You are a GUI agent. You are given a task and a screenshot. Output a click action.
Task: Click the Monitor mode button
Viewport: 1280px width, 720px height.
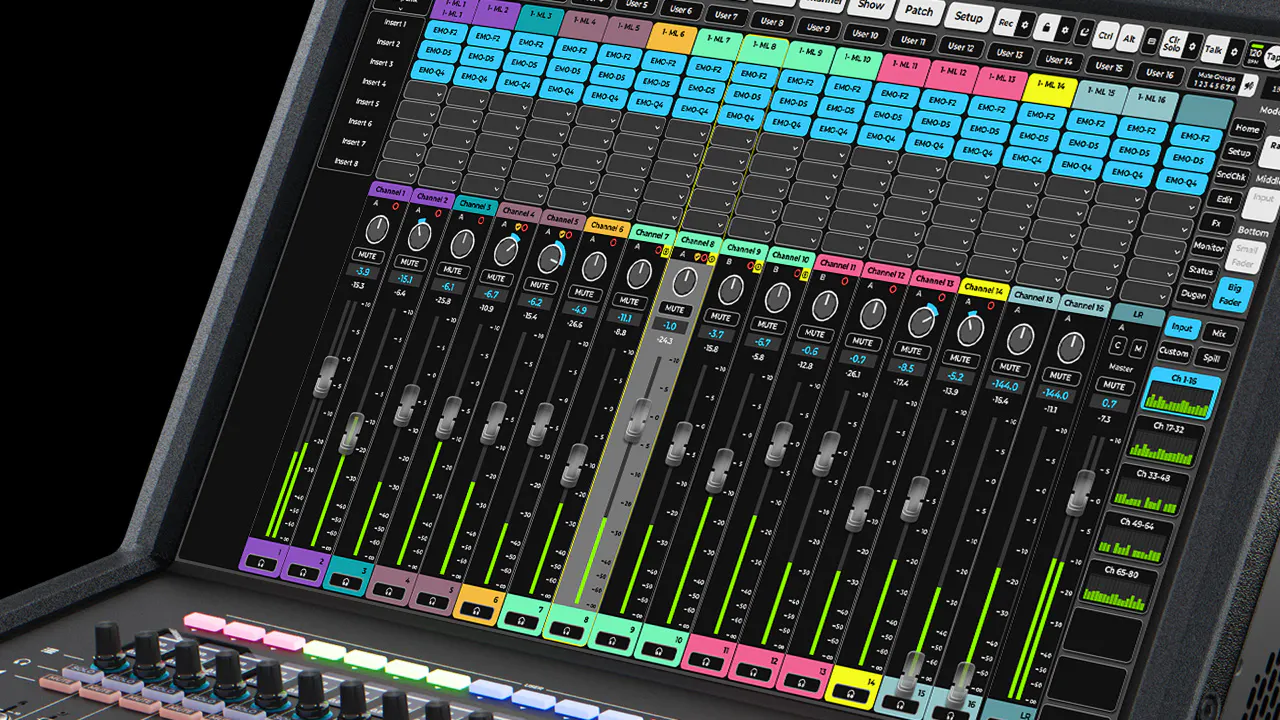point(1208,246)
